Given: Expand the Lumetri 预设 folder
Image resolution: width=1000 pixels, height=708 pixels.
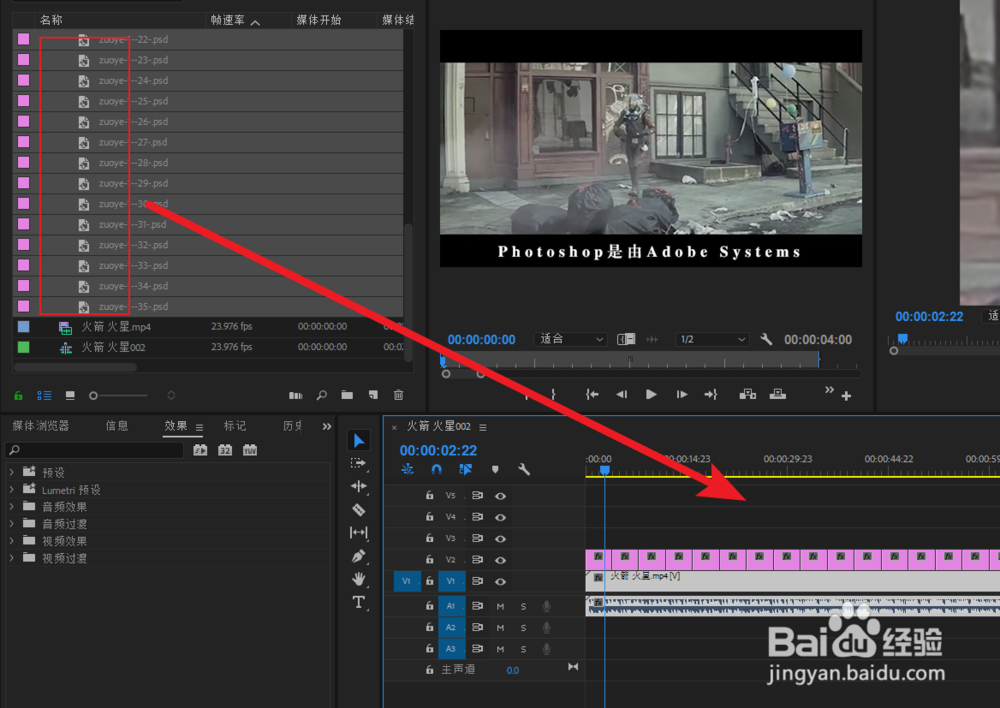Looking at the screenshot, I should click(11, 489).
